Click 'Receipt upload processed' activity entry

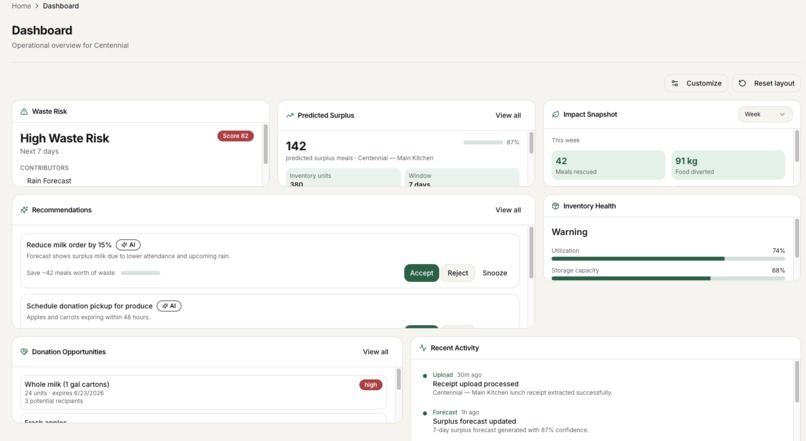475,384
